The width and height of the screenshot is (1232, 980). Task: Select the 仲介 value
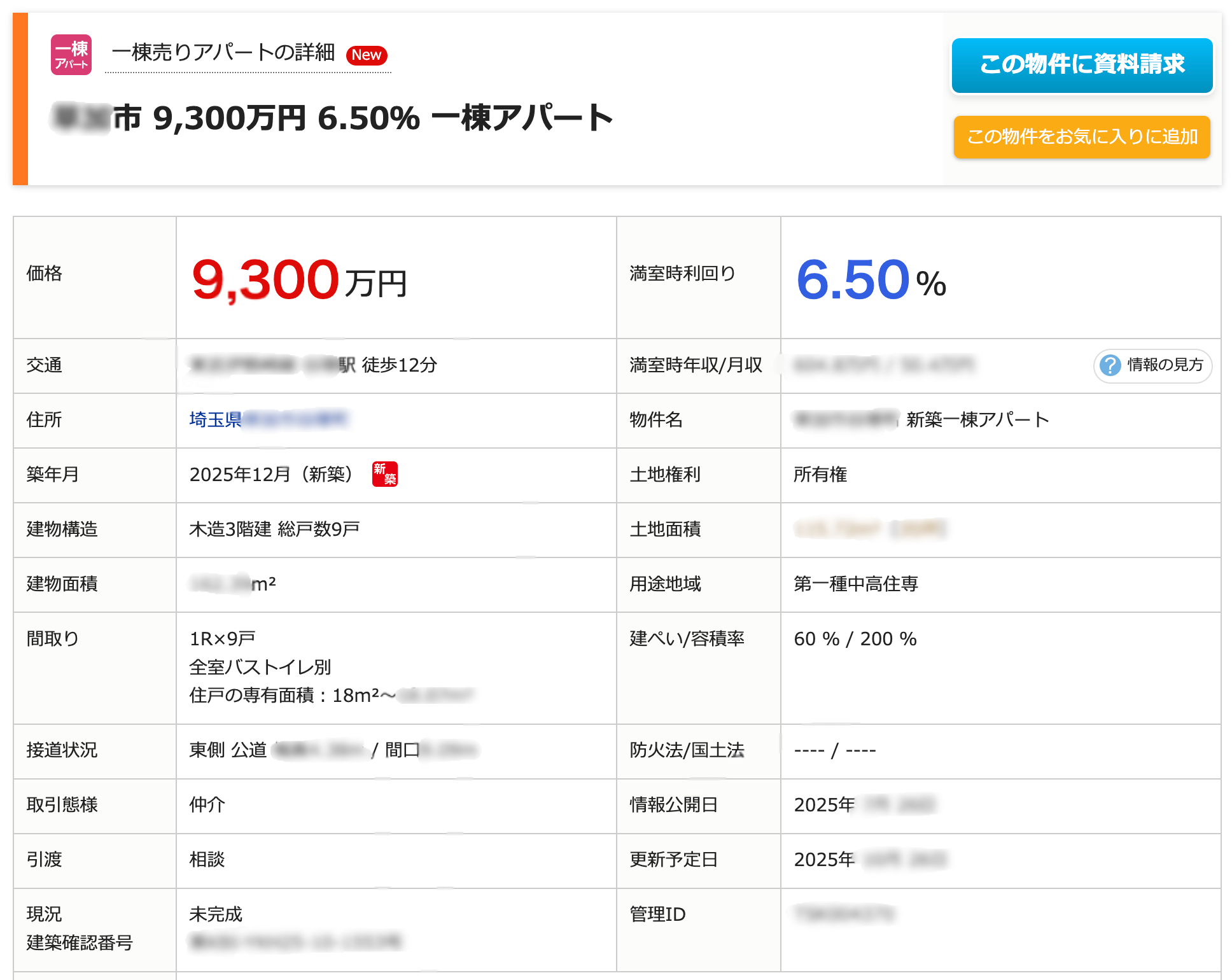point(207,805)
